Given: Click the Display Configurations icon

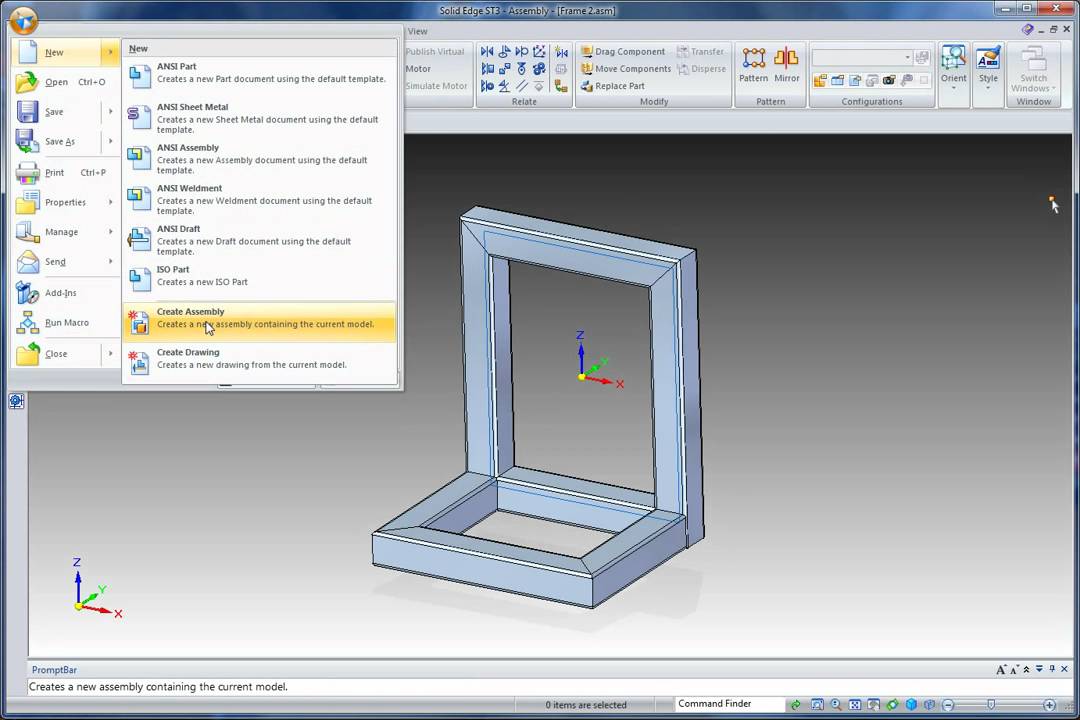Looking at the screenshot, I should pyautogui.click(x=820, y=81).
